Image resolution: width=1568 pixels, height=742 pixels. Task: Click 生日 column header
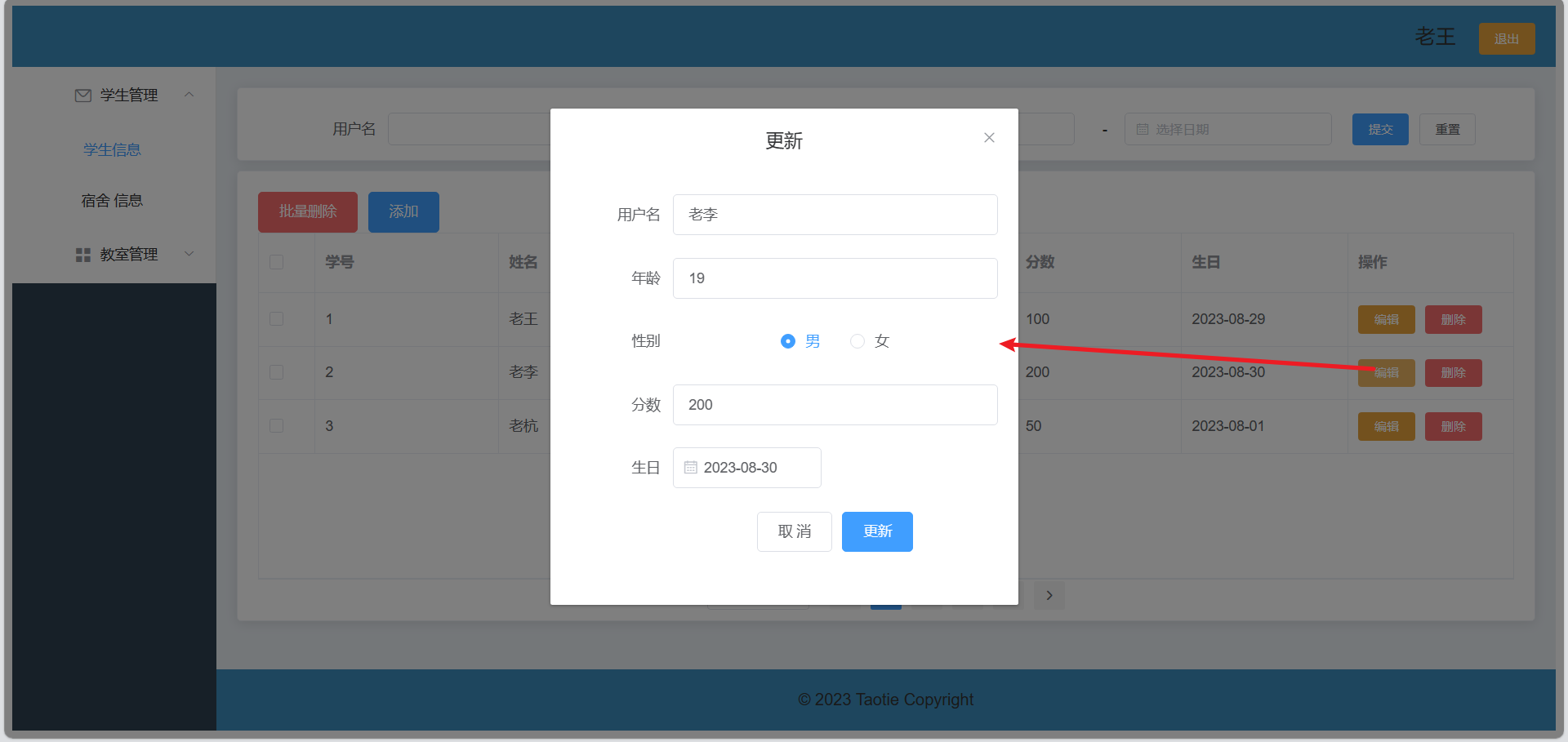1206,262
